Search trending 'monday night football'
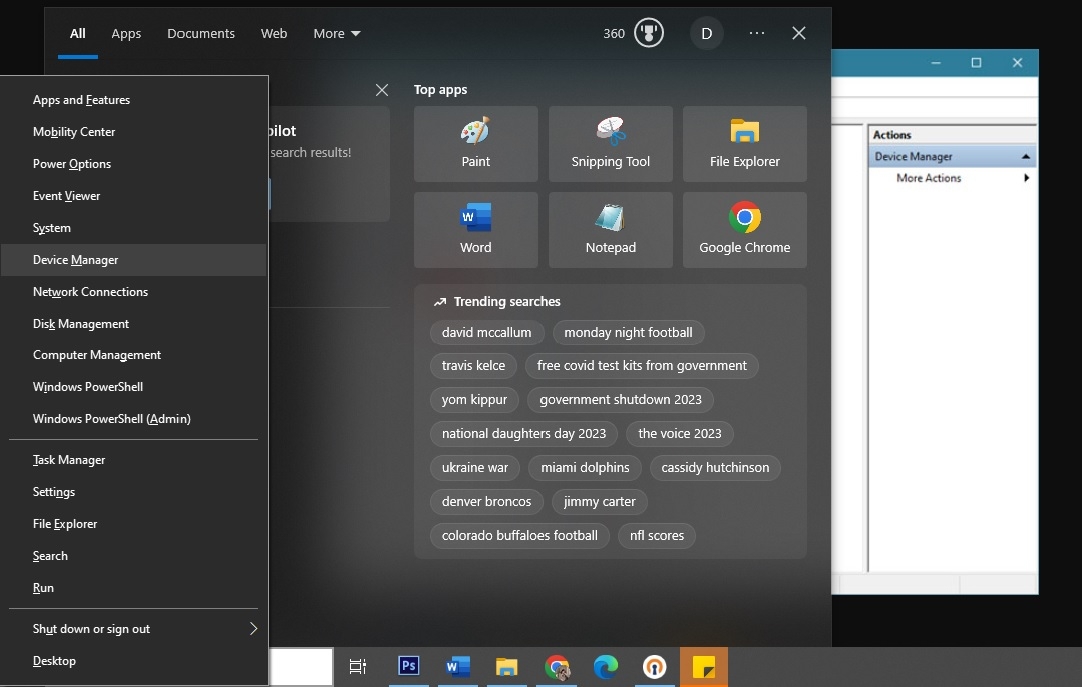Viewport: 1082px width, 687px height. 628,332
